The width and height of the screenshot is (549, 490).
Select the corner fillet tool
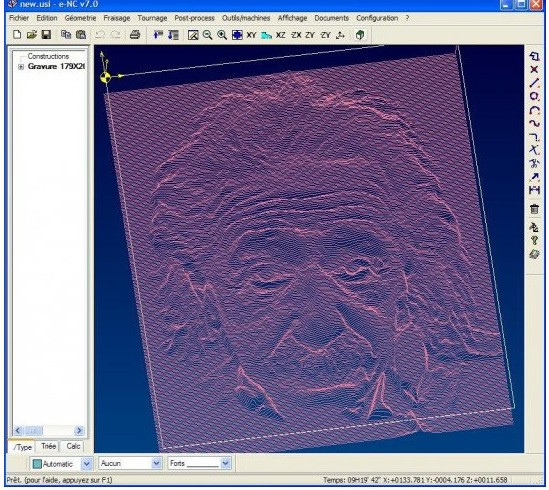tap(534, 137)
